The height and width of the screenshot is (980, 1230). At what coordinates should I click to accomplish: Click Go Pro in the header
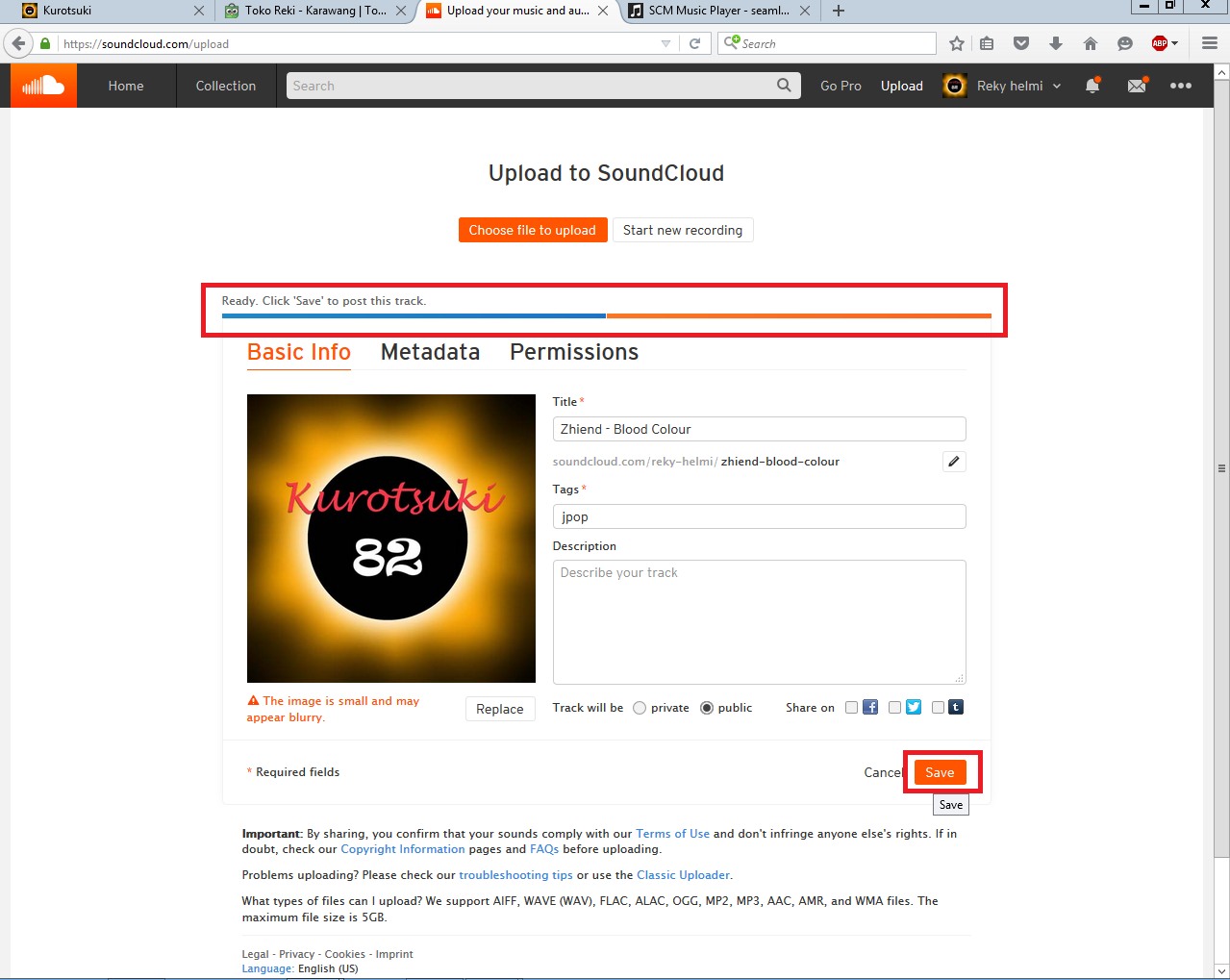(841, 86)
